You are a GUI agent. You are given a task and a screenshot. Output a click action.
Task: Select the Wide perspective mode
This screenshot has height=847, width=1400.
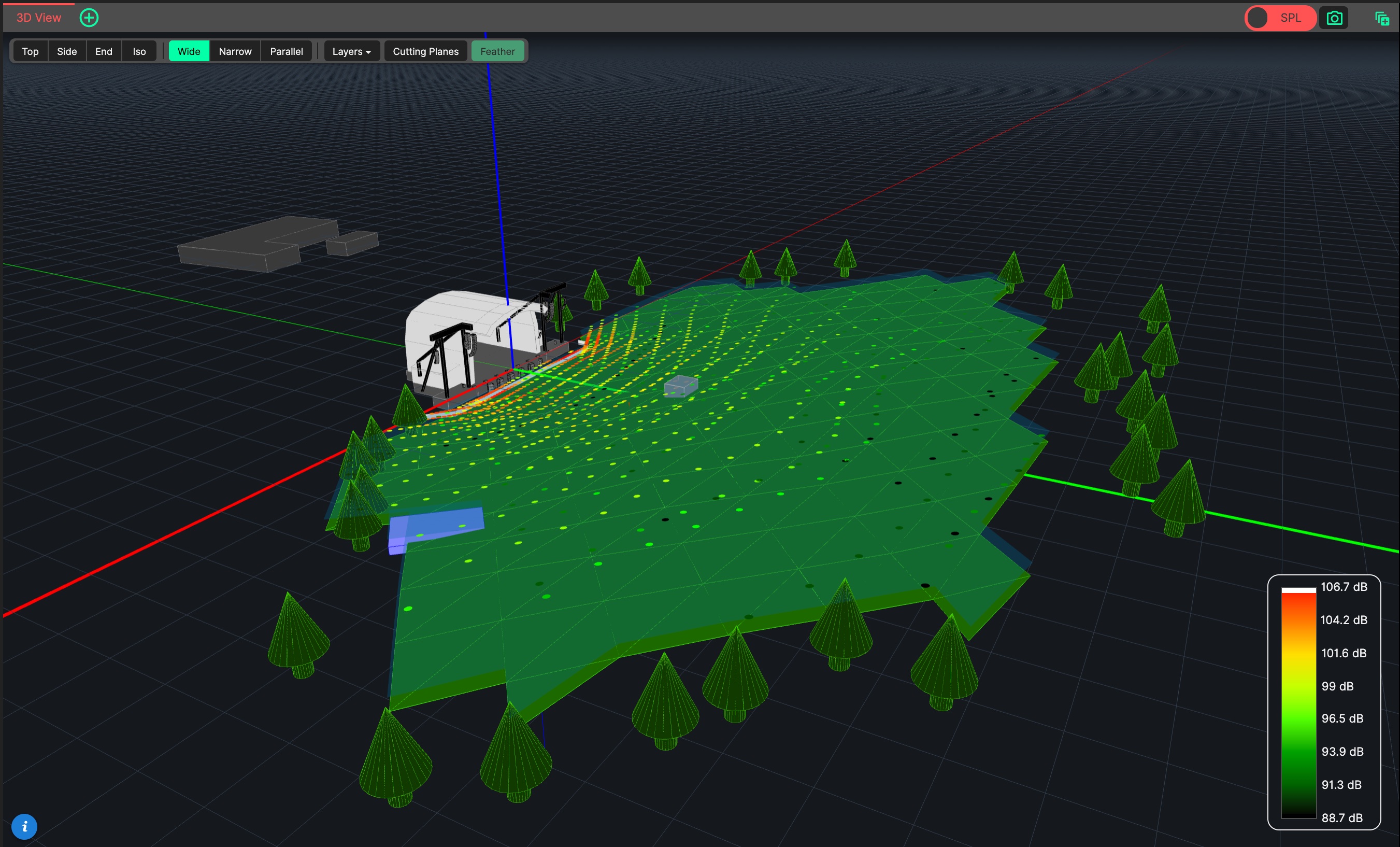pyautogui.click(x=189, y=51)
